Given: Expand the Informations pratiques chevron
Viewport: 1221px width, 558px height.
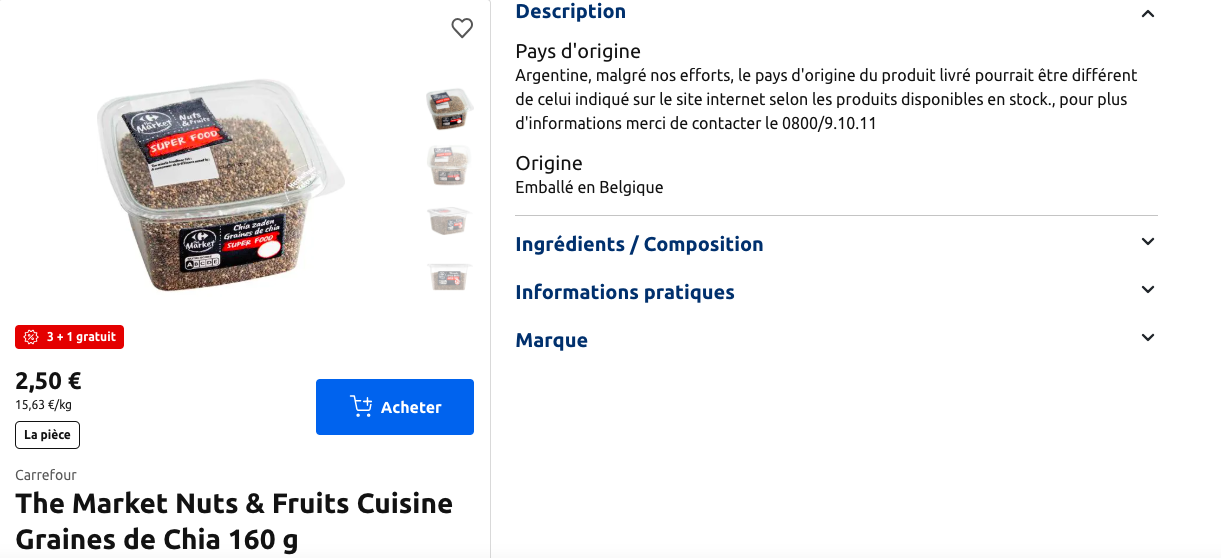Looking at the screenshot, I should (1148, 290).
